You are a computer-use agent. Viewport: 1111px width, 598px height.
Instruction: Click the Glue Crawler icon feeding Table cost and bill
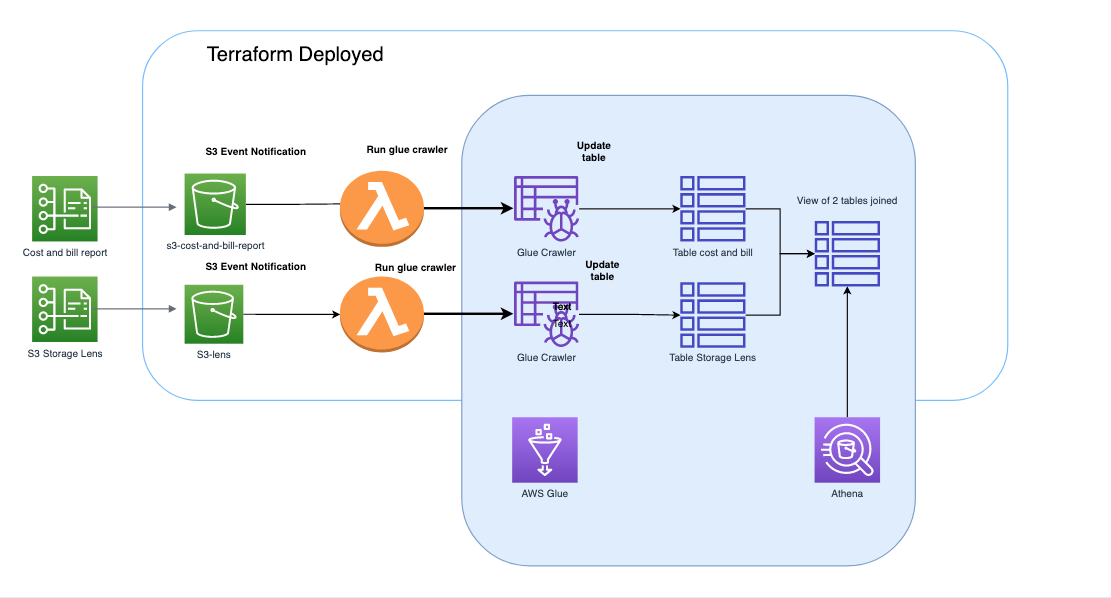tap(547, 209)
